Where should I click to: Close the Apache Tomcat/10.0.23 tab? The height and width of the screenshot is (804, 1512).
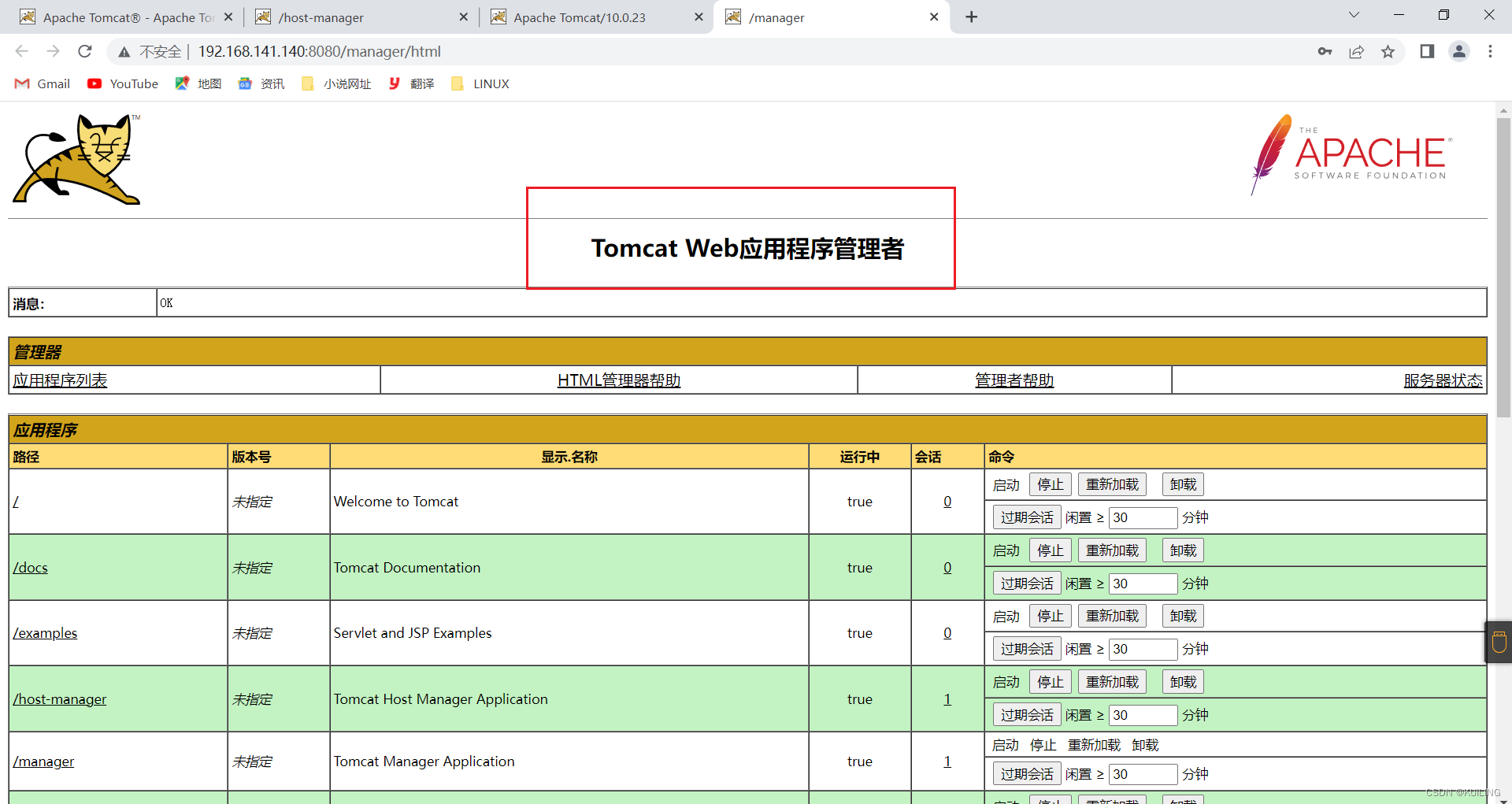click(x=699, y=17)
